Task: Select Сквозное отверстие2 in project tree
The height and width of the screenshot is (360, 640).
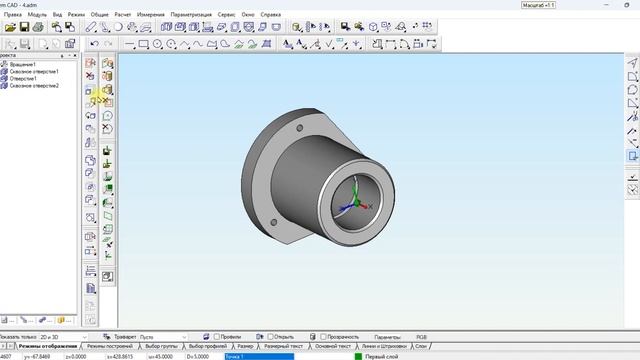Action: click(x=34, y=86)
